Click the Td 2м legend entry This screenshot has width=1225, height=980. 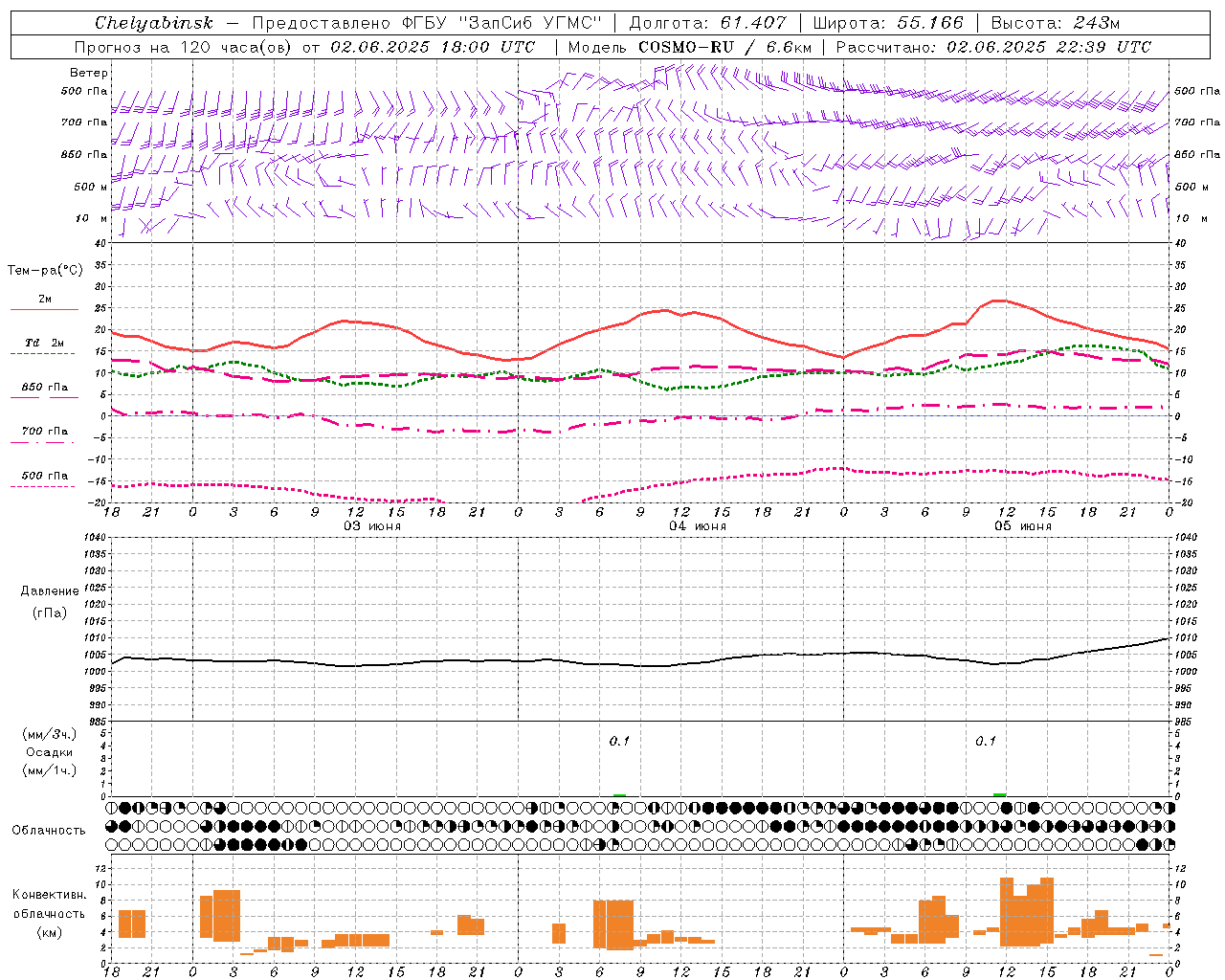[44, 343]
